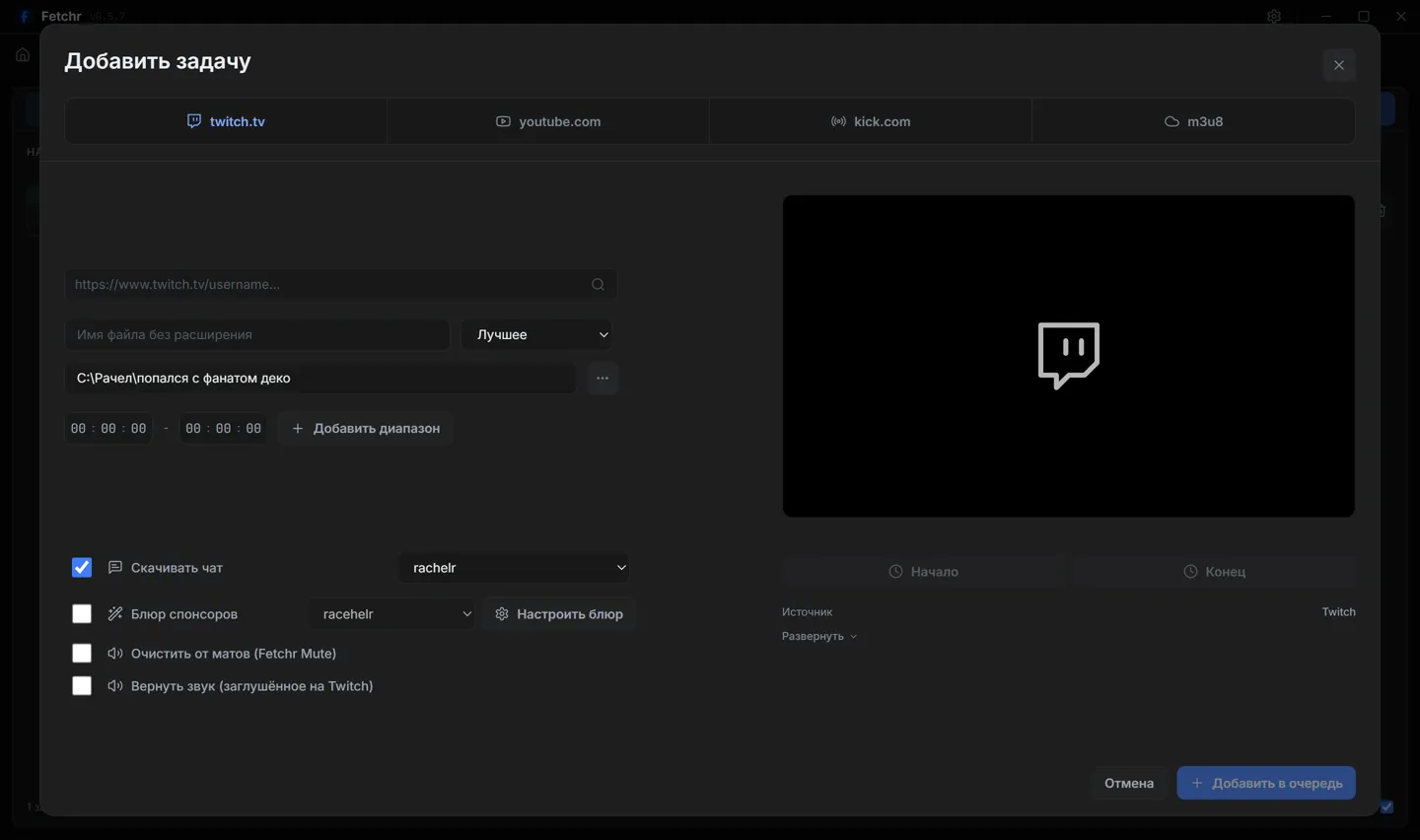Click the Начало button

pos(924,572)
